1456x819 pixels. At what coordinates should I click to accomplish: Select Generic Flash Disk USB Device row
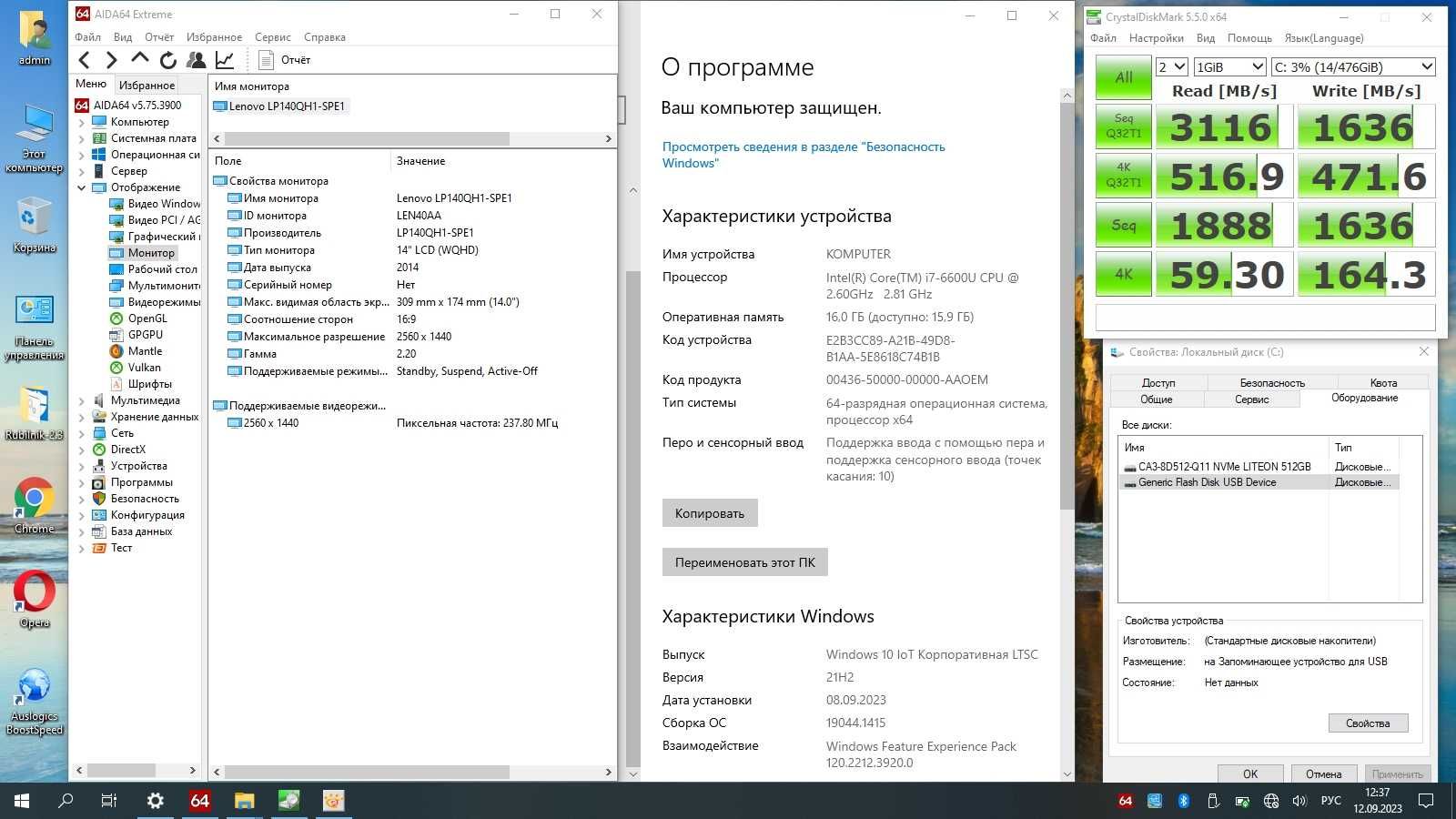click(x=1259, y=482)
